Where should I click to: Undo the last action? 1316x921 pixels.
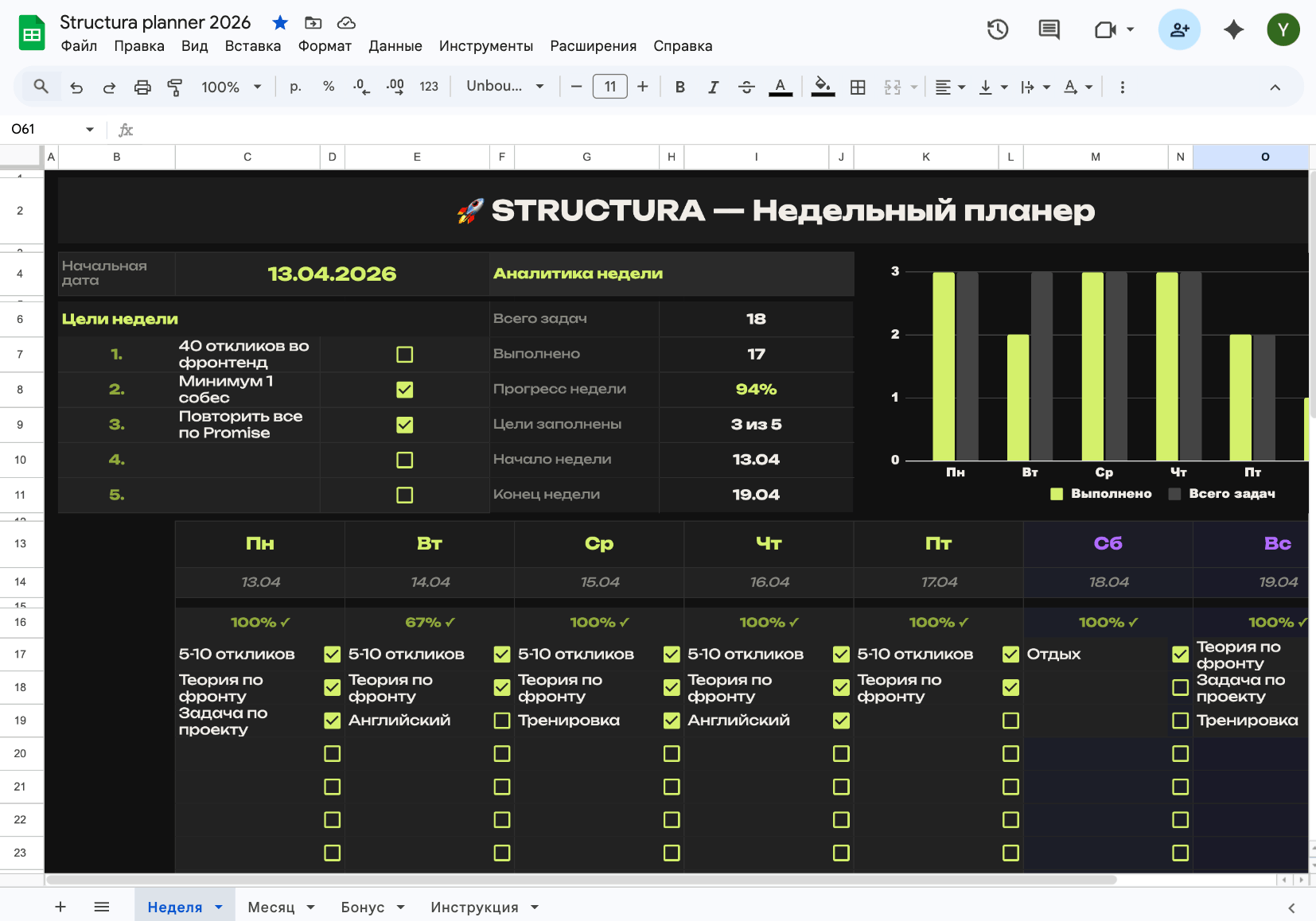76,87
